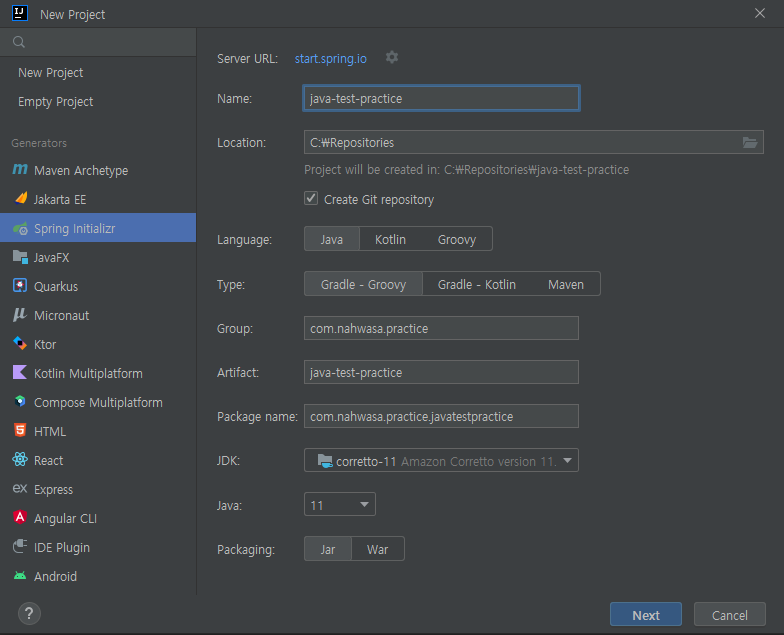Open the Java version 11 dropdown
Screen dimensions: 784x635
click(340, 504)
